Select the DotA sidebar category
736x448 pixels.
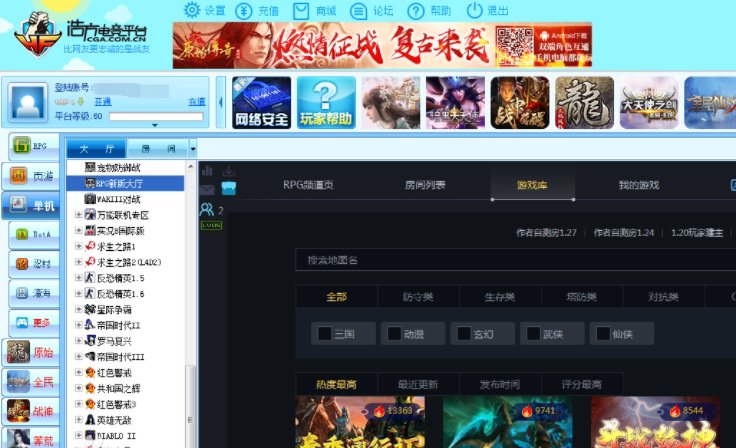(x=34, y=234)
